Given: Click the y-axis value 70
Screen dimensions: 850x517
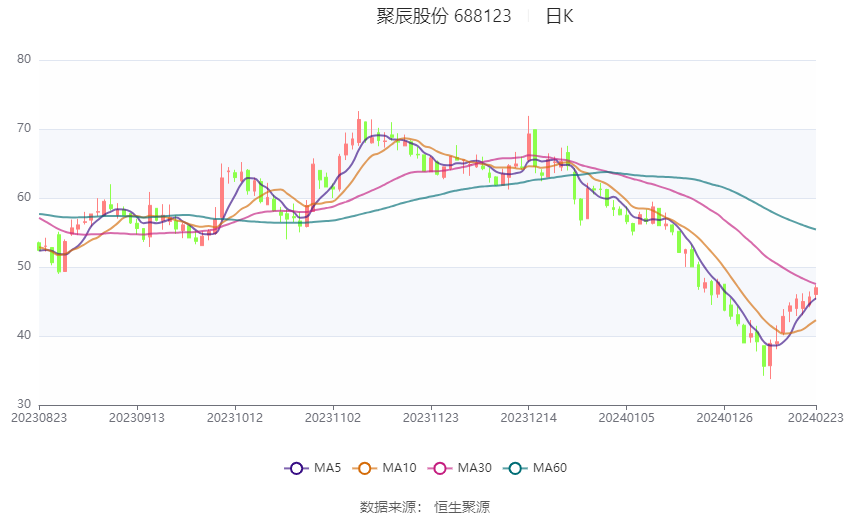Looking at the screenshot, I should tap(24, 128).
